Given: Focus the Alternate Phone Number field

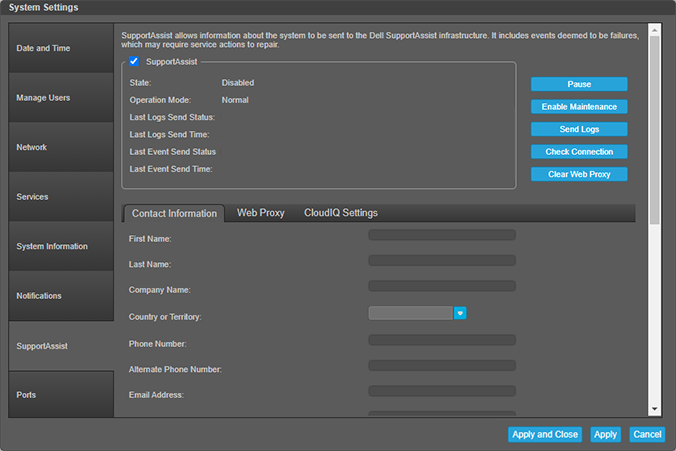Looking at the screenshot, I should (442, 366).
